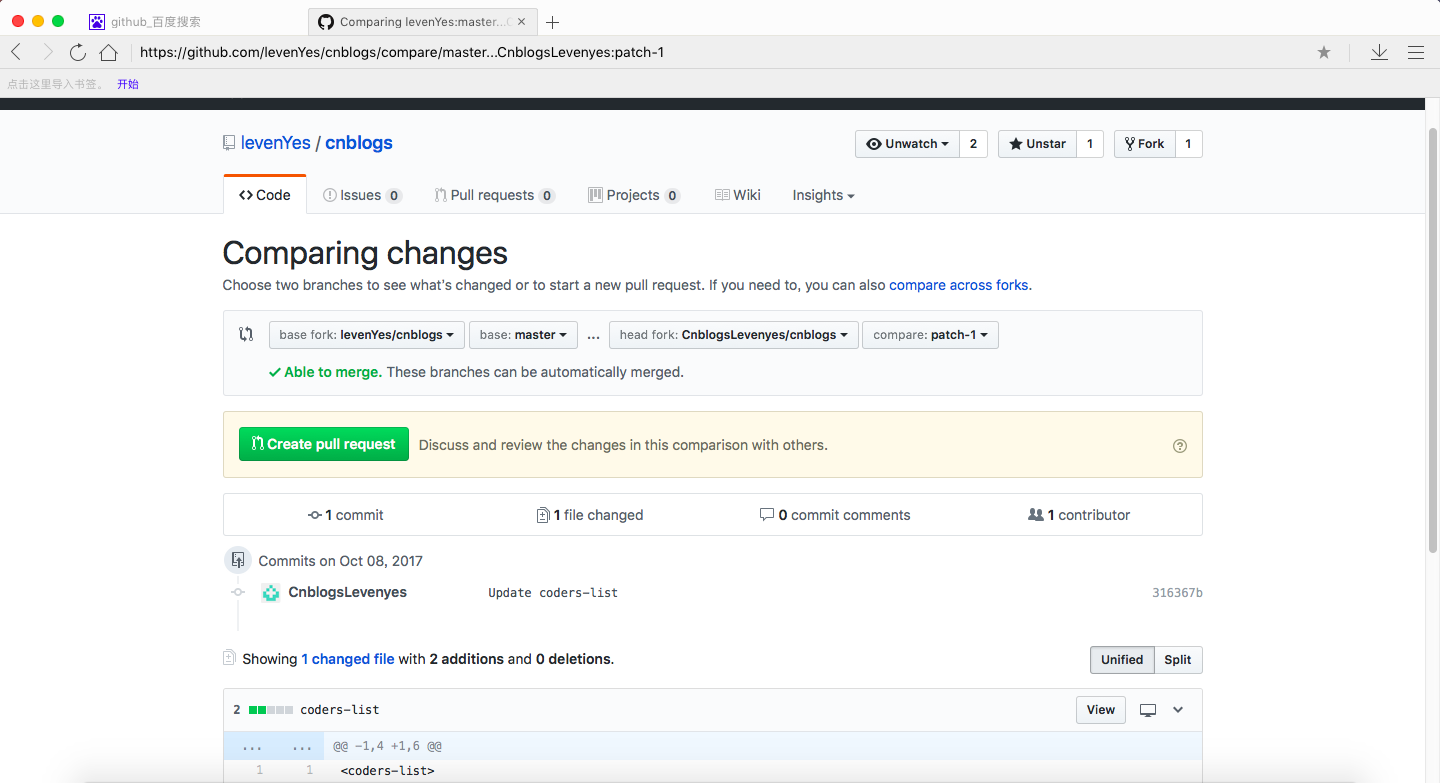Display the rich diff with the monitor icon
Screen dimensions: 1440x783
pos(1148,710)
